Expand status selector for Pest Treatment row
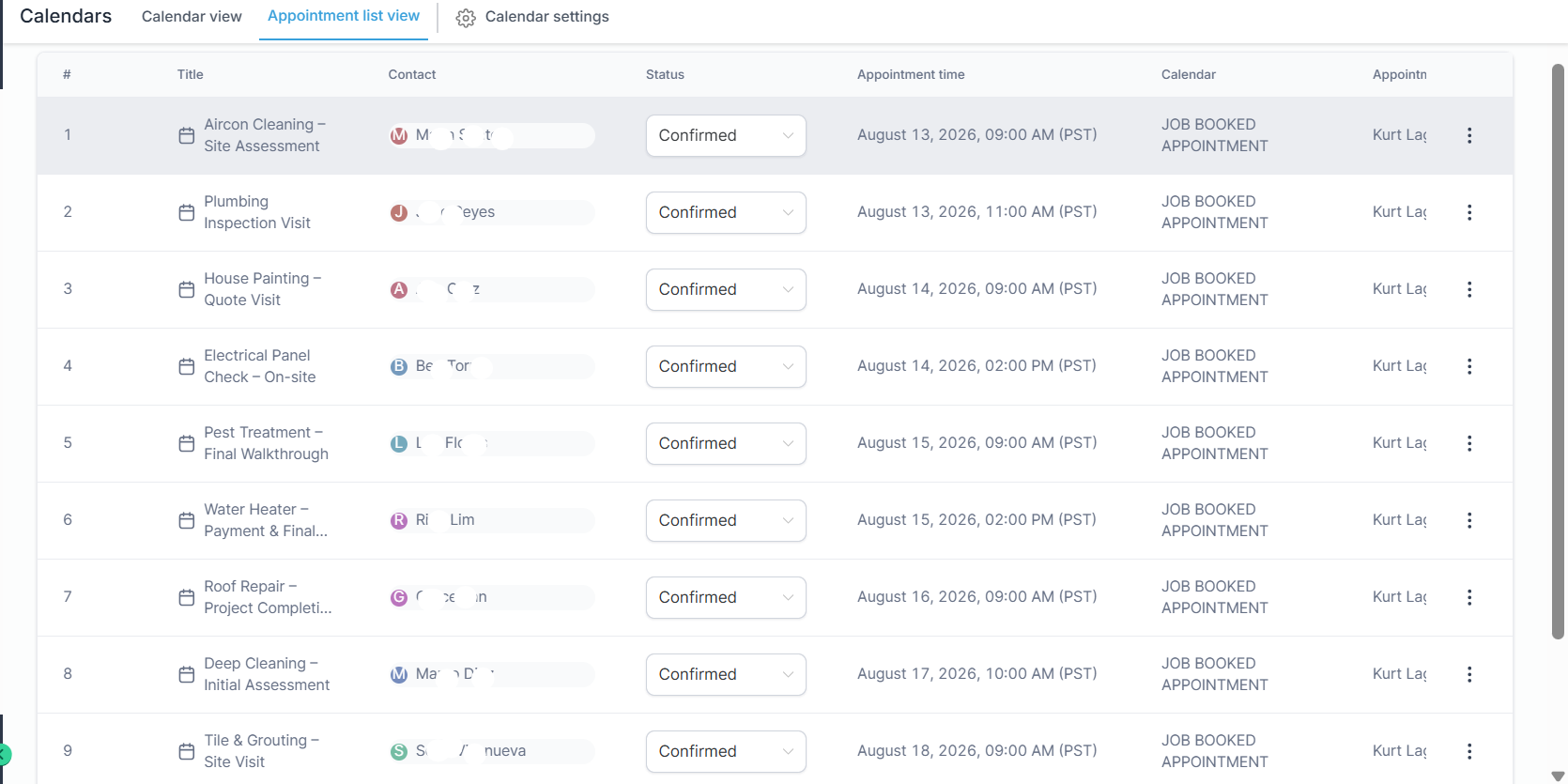The image size is (1568, 784). (x=726, y=443)
